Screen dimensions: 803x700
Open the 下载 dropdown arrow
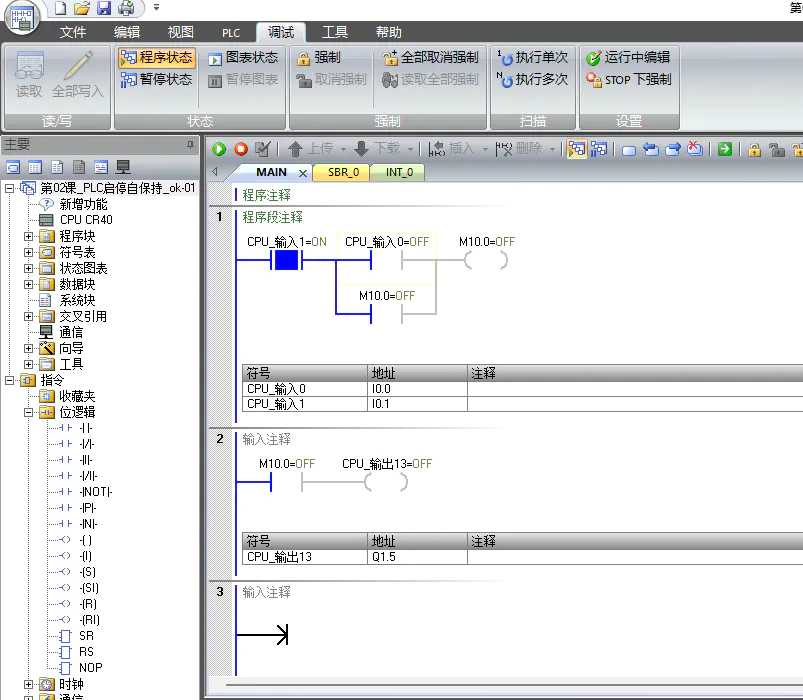(x=410, y=150)
